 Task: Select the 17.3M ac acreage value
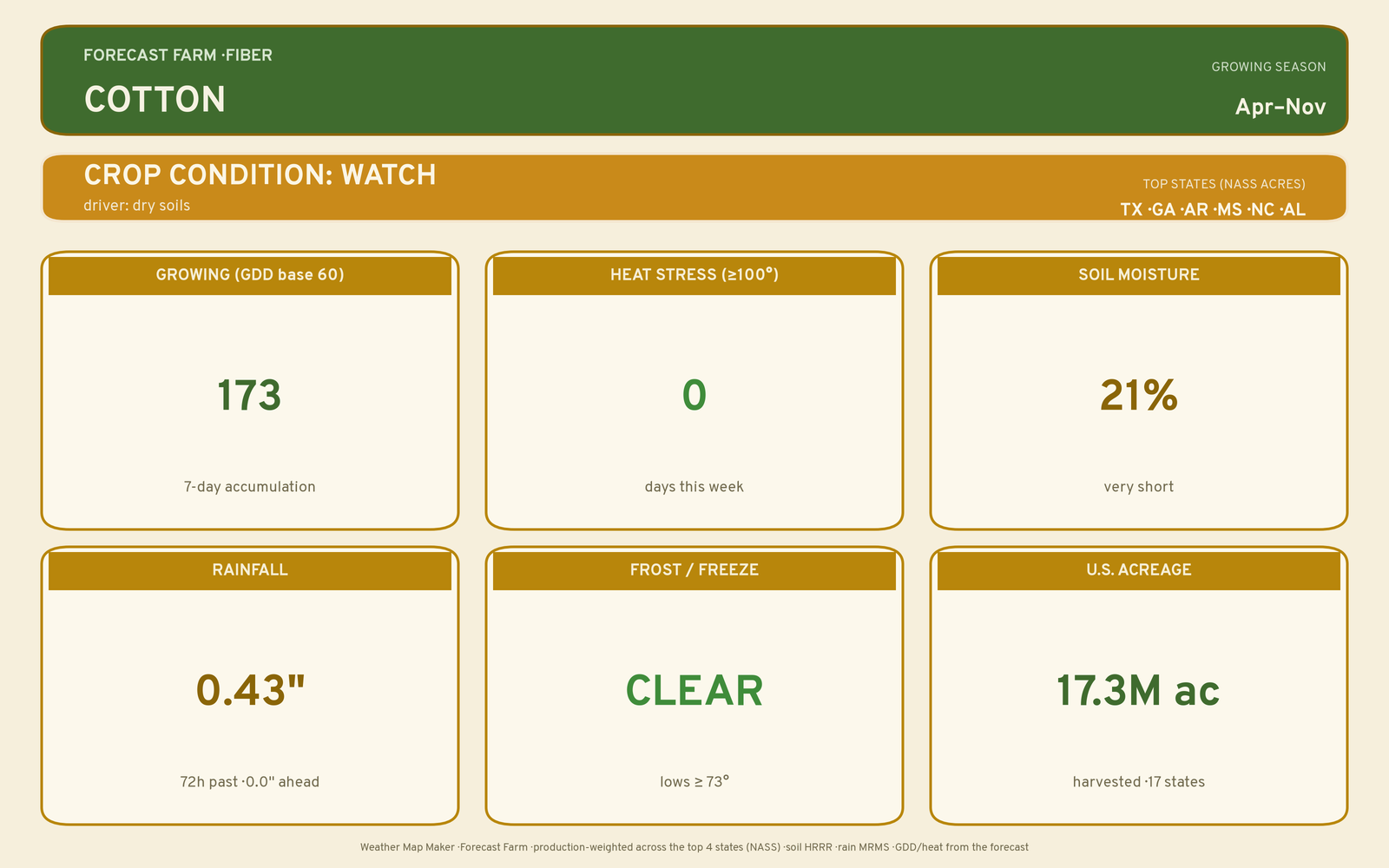tap(1138, 691)
